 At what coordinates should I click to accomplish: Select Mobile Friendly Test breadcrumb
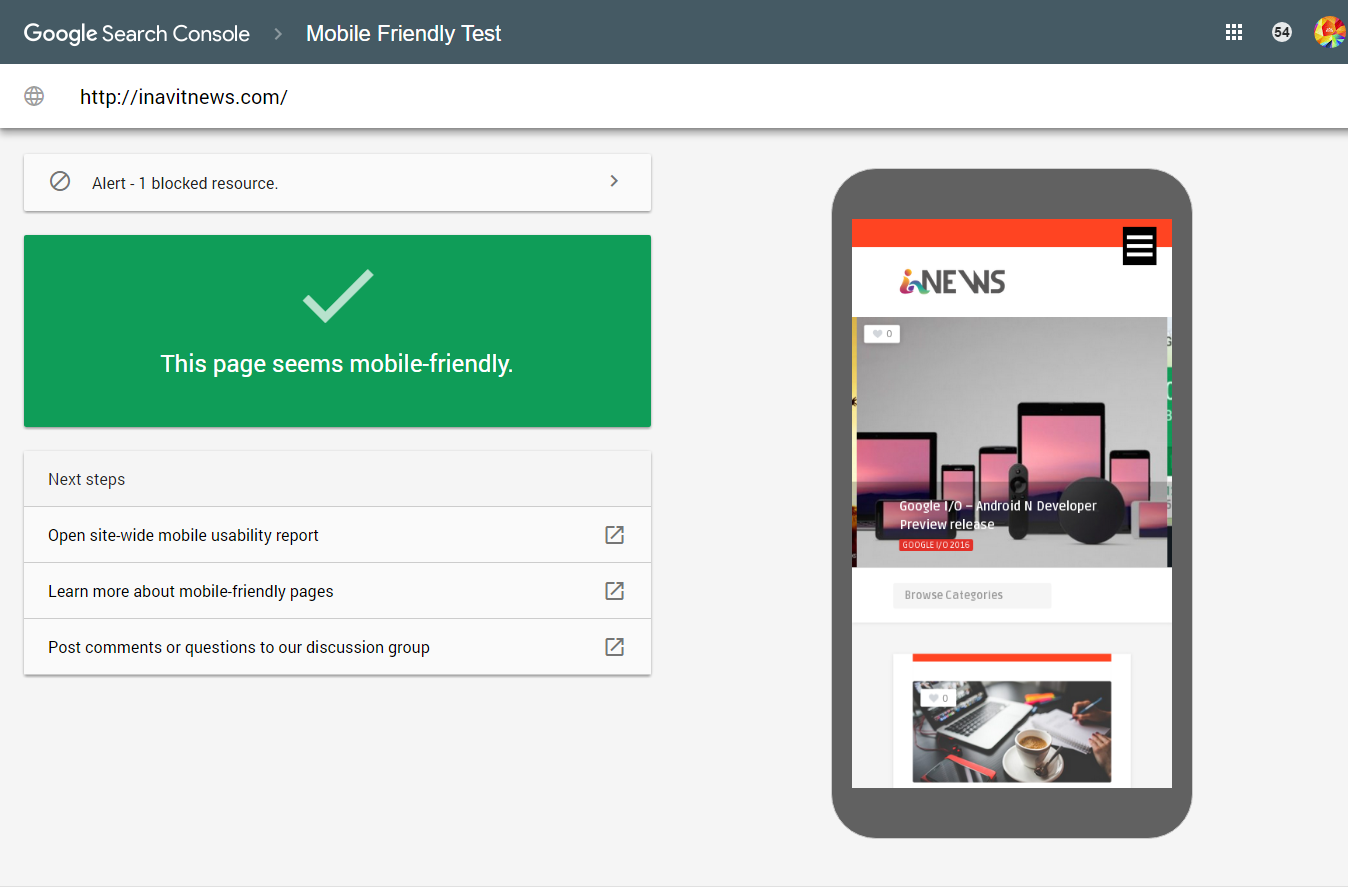coord(403,33)
